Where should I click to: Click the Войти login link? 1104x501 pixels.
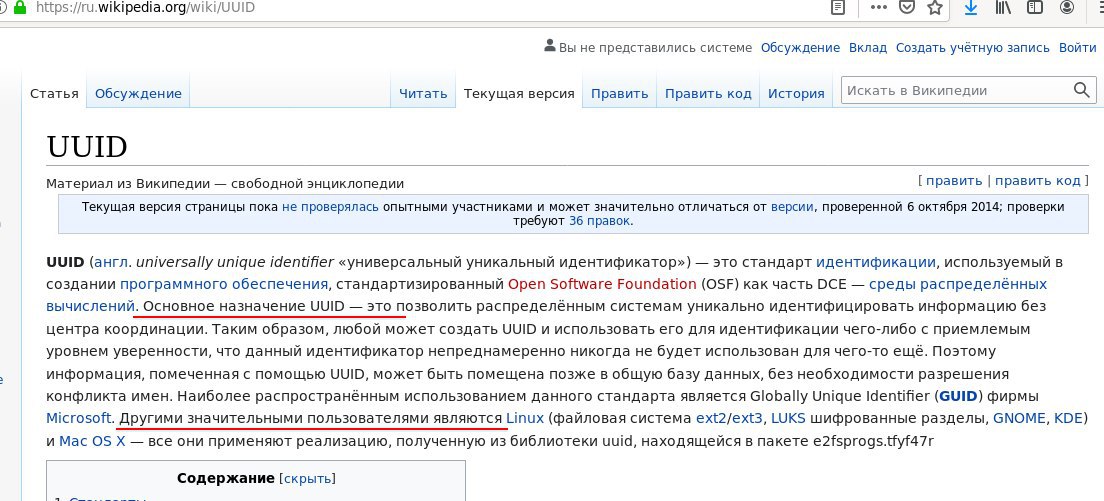(x=1078, y=48)
